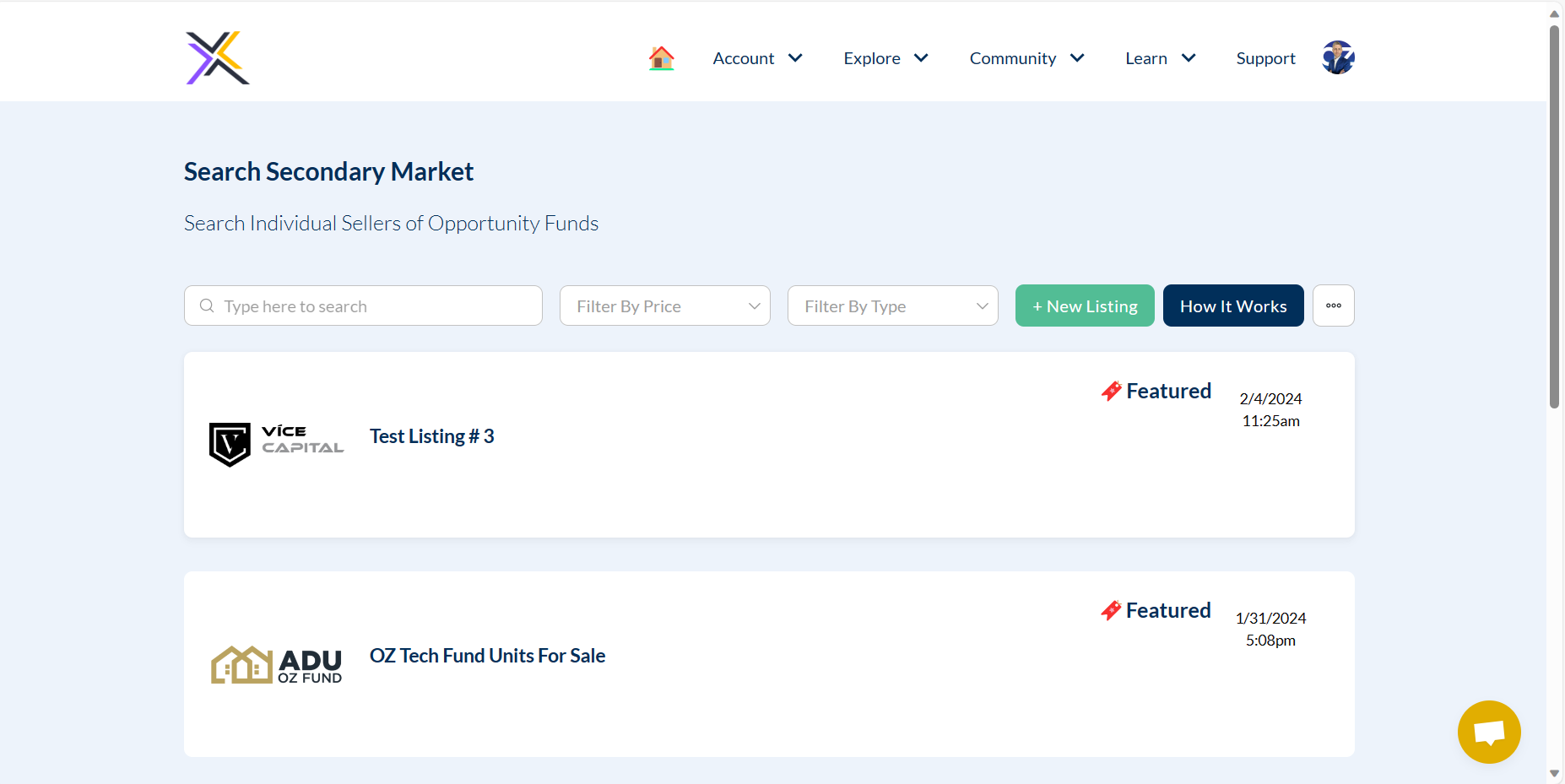Focus the Type here to search field

point(371,305)
